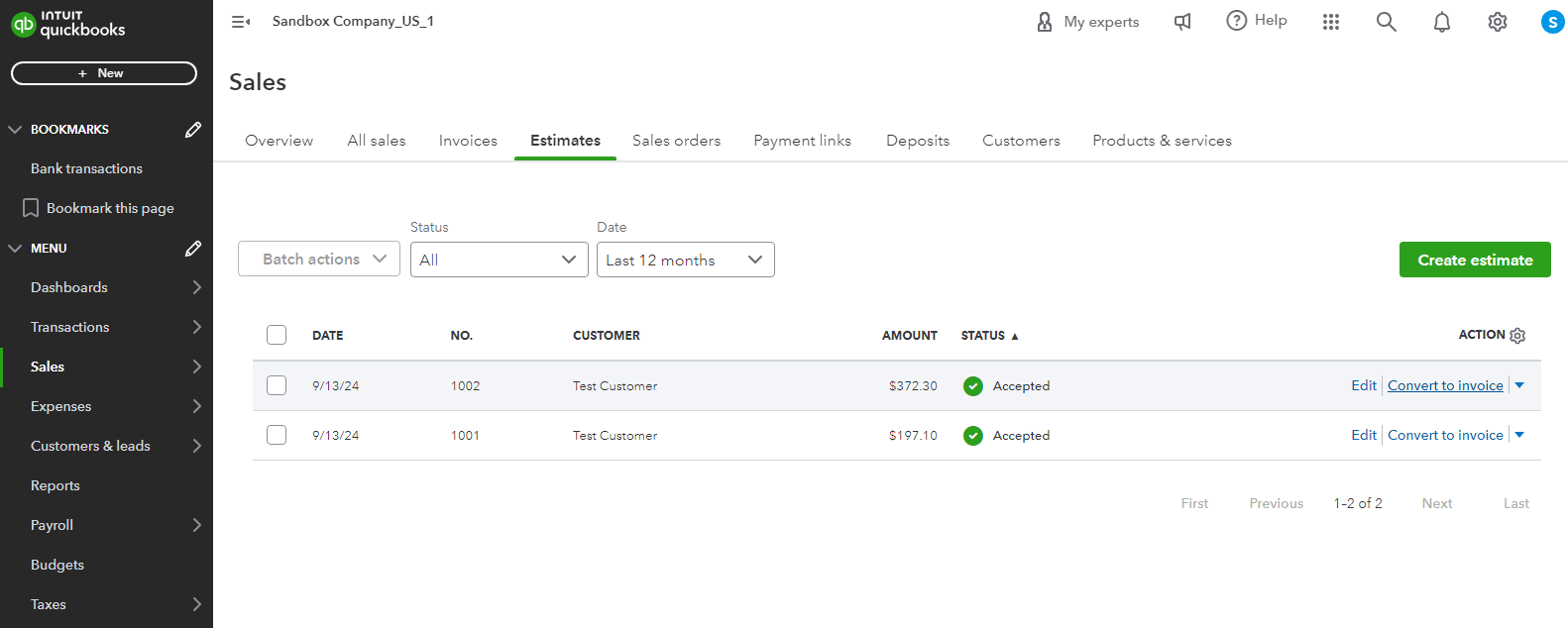
Task: Convert estimate 1002 to invoice
Action: coord(1444,385)
